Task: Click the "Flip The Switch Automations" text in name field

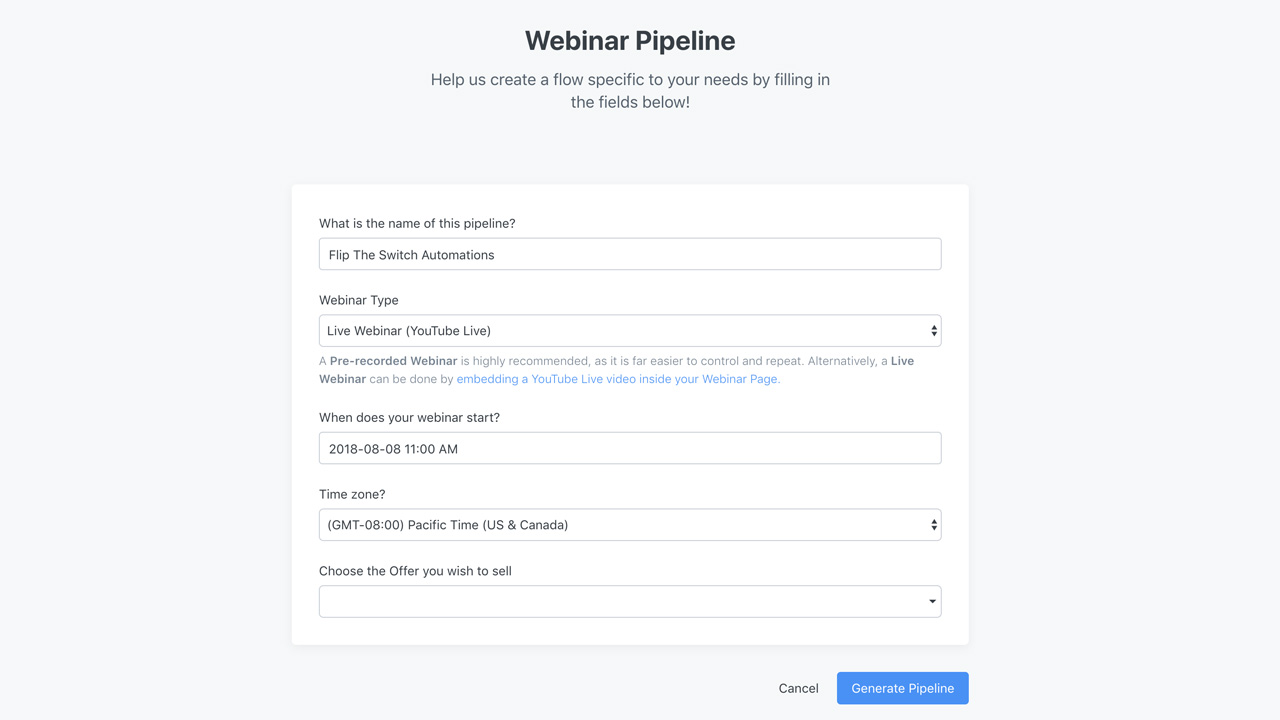Action: (x=412, y=255)
